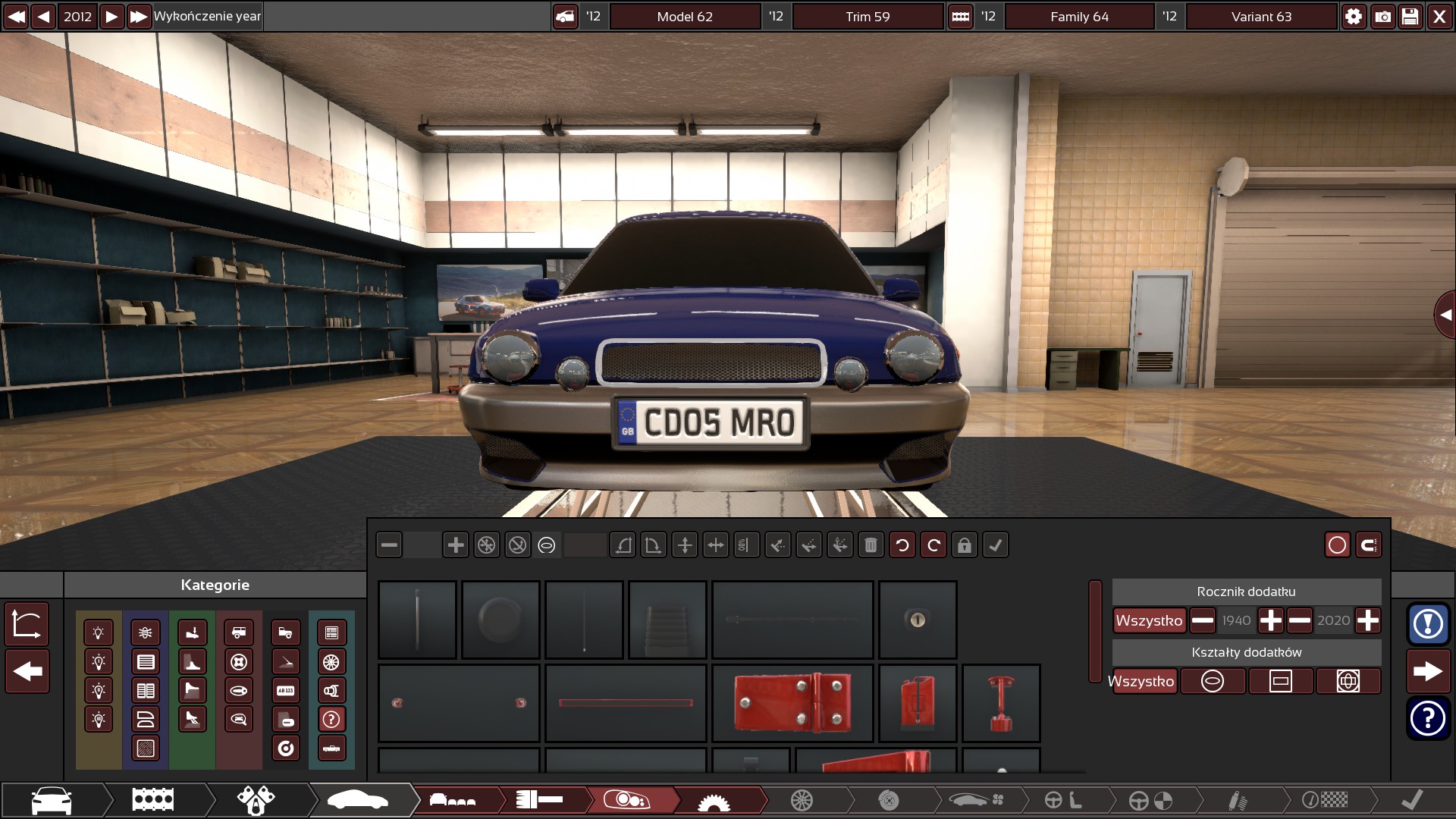Image resolution: width=1456 pixels, height=819 pixels.
Task: Click the left arrow back button
Action: [27, 671]
